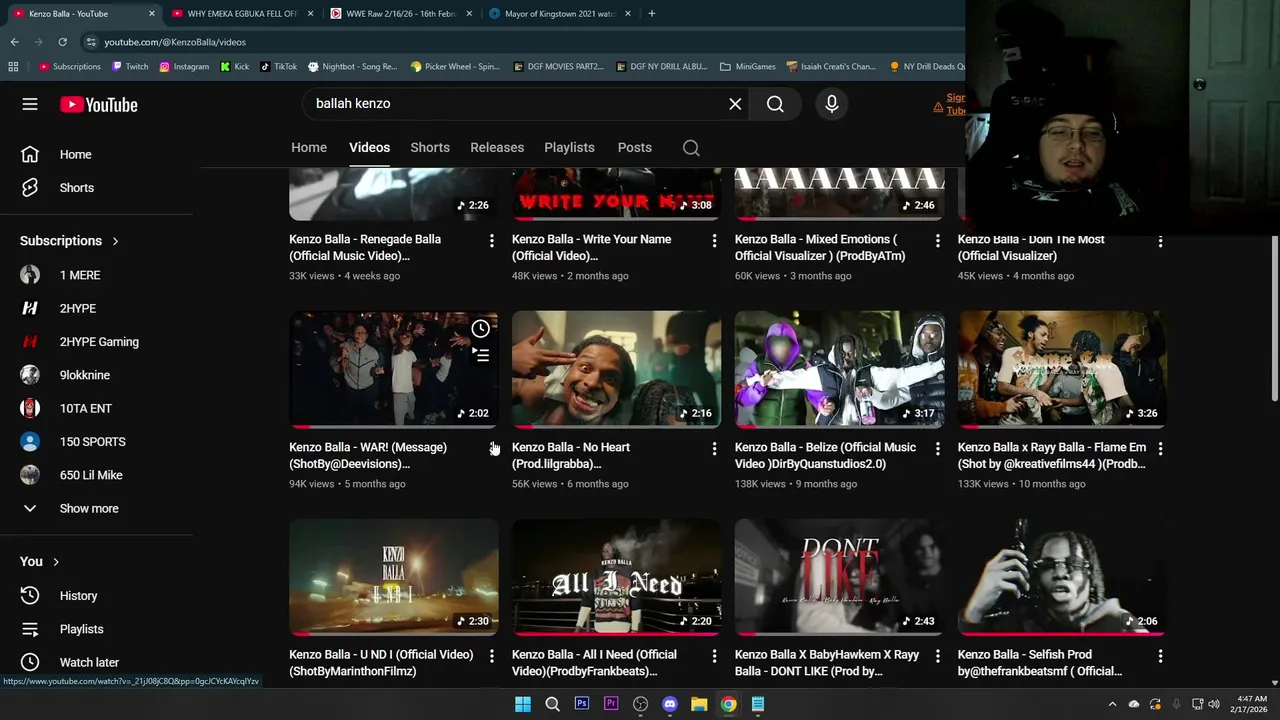Click the search magnifier button
Image resolution: width=1280 pixels, height=720 pixels.
(775, 104)
